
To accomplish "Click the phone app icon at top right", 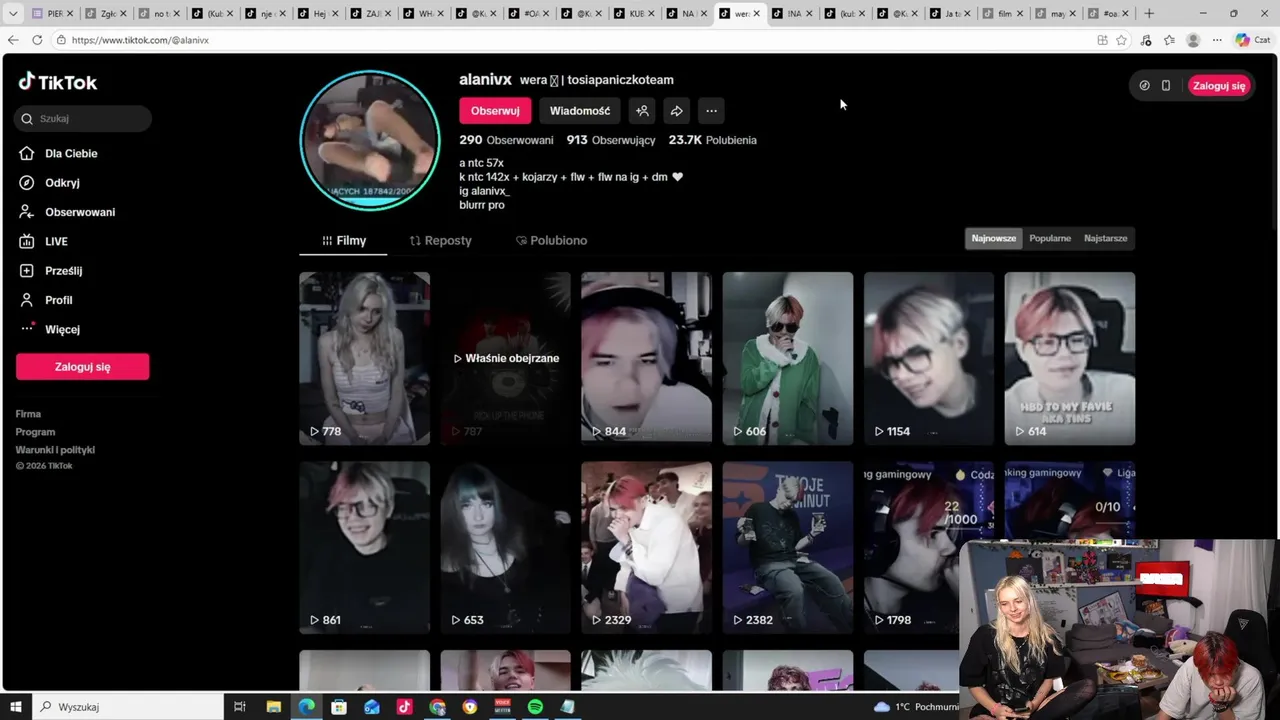I will [1165, 85].
